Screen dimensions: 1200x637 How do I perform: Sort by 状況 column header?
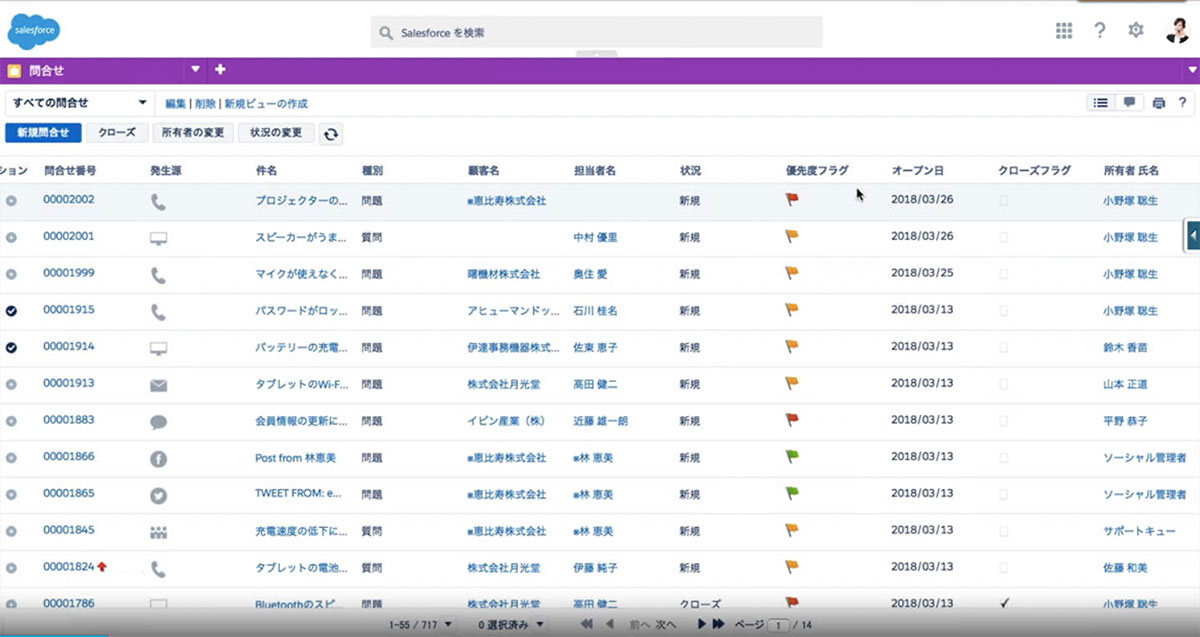pyautogui.click(x=690, y=171)
